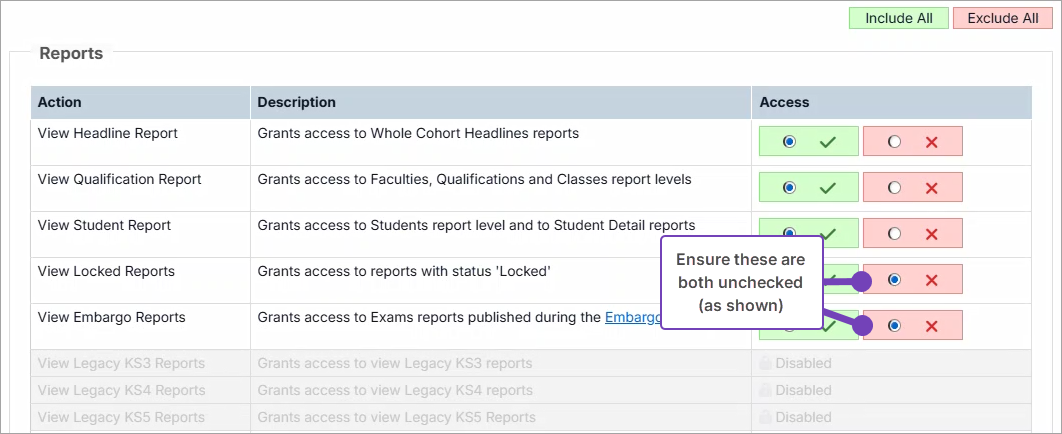Click the Access column header
Screen dimensions: 1062x434
click(x=784, y=102)
